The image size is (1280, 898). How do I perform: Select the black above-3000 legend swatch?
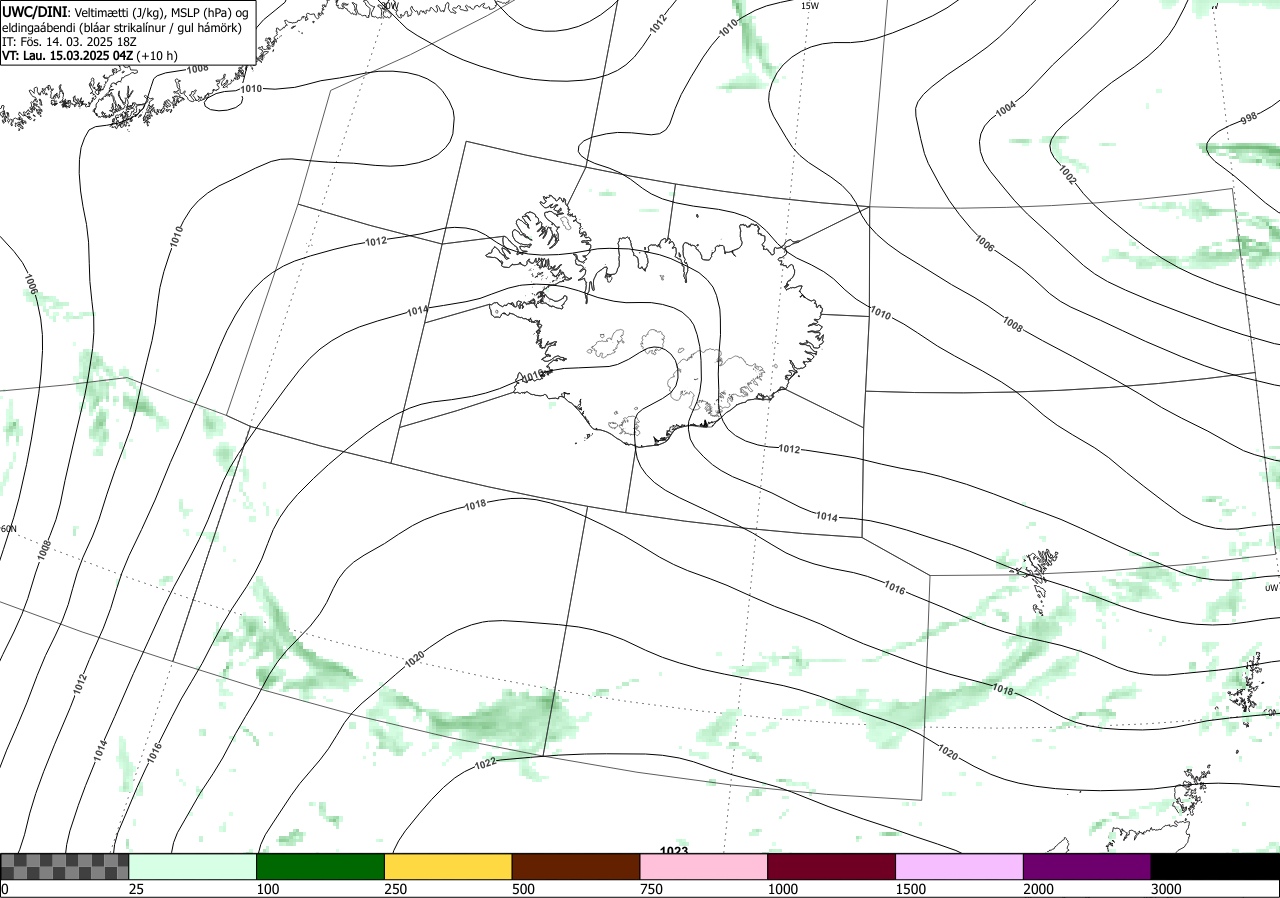(x=1215, y=866)
